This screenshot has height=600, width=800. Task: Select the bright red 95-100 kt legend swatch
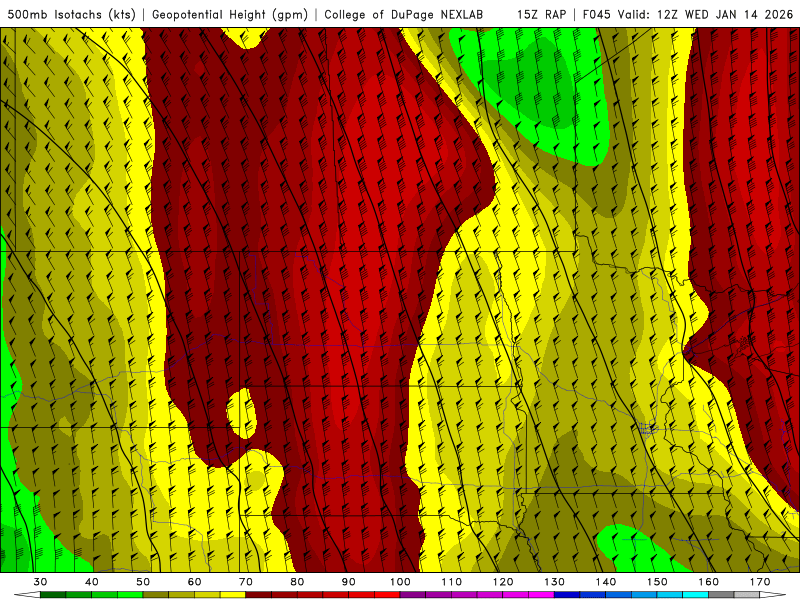tap(387, 595)
